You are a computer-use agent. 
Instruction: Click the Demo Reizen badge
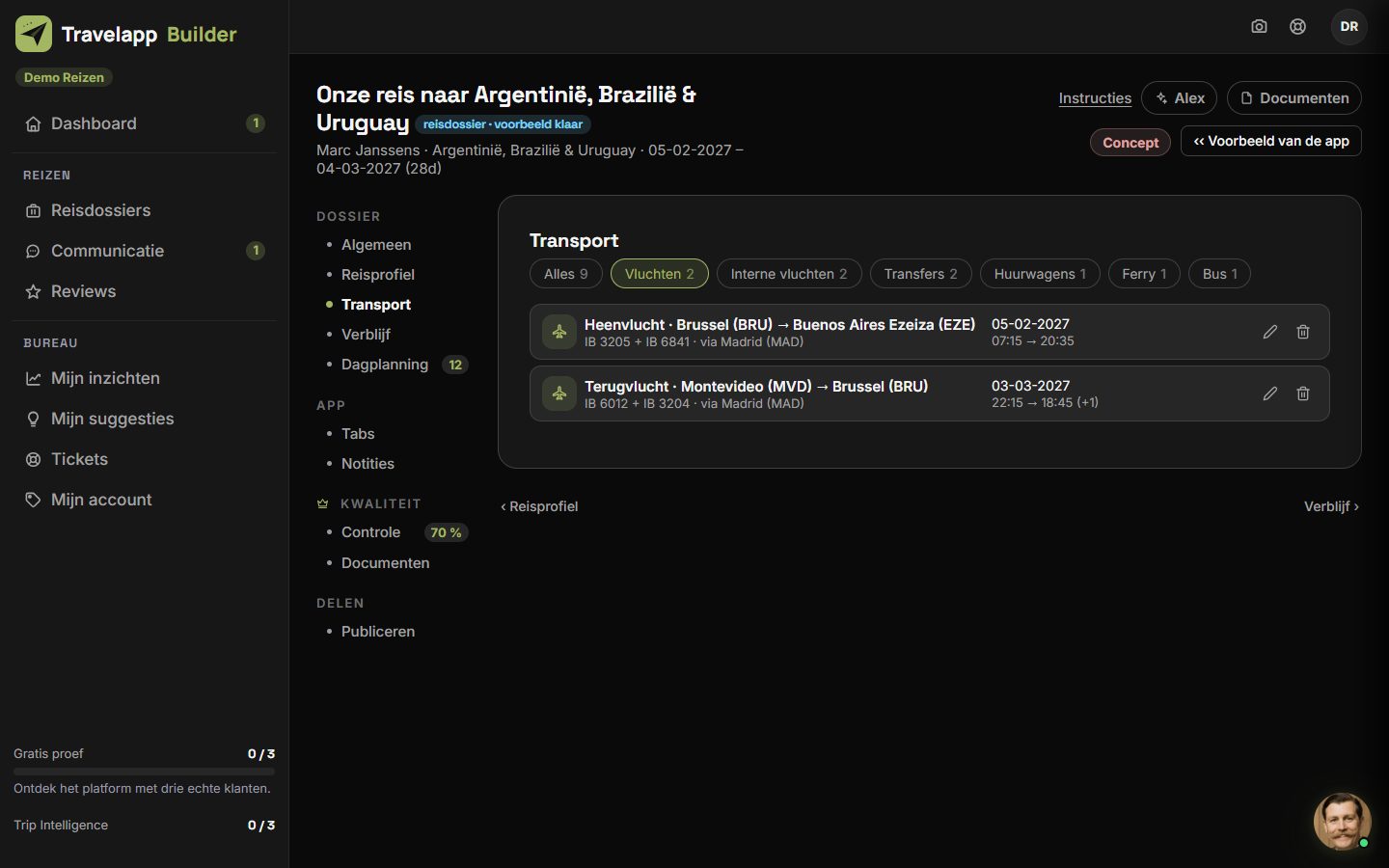click(64, 77)
